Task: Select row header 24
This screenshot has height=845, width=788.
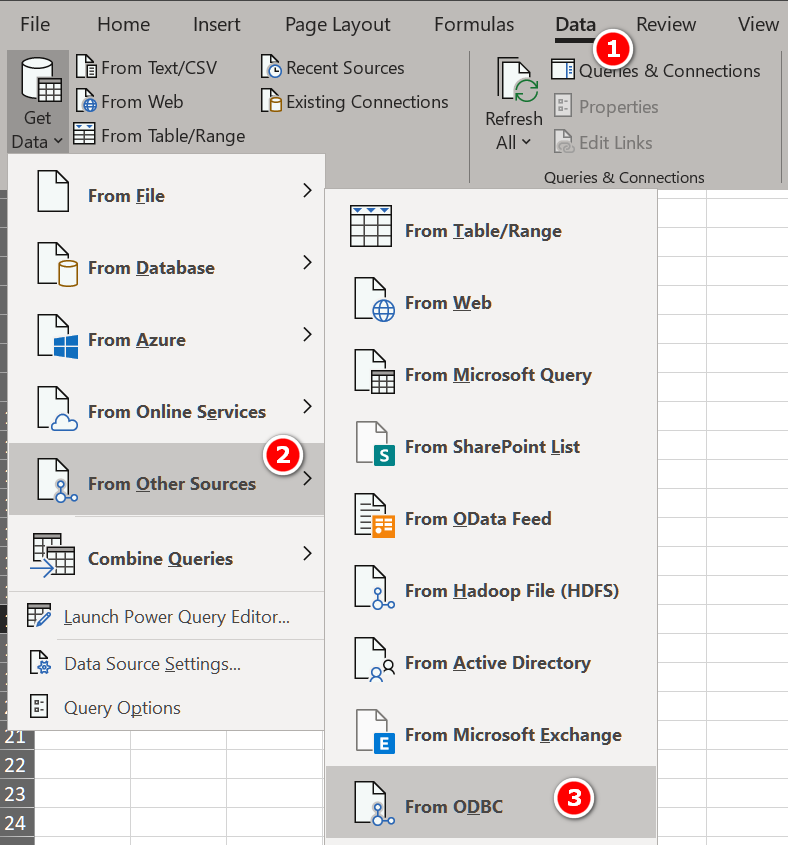Action: 16,823
